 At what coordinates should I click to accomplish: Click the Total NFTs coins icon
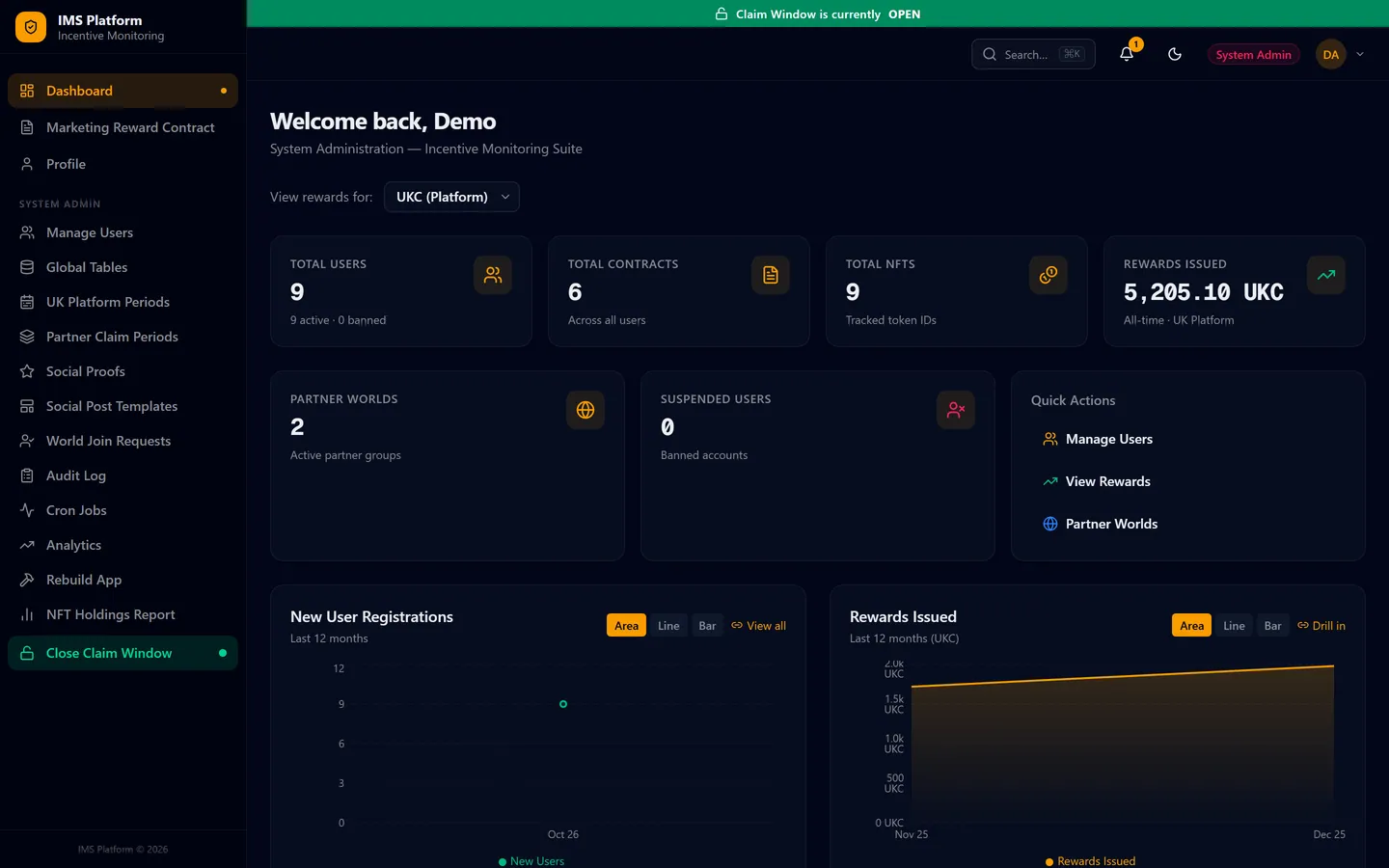1049,275
